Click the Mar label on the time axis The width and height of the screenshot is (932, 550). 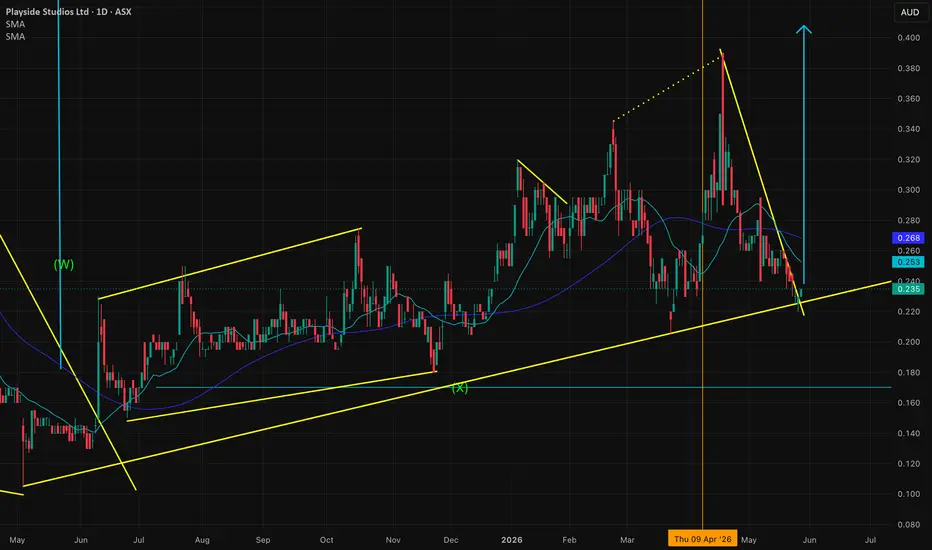[x=627, y=540]
